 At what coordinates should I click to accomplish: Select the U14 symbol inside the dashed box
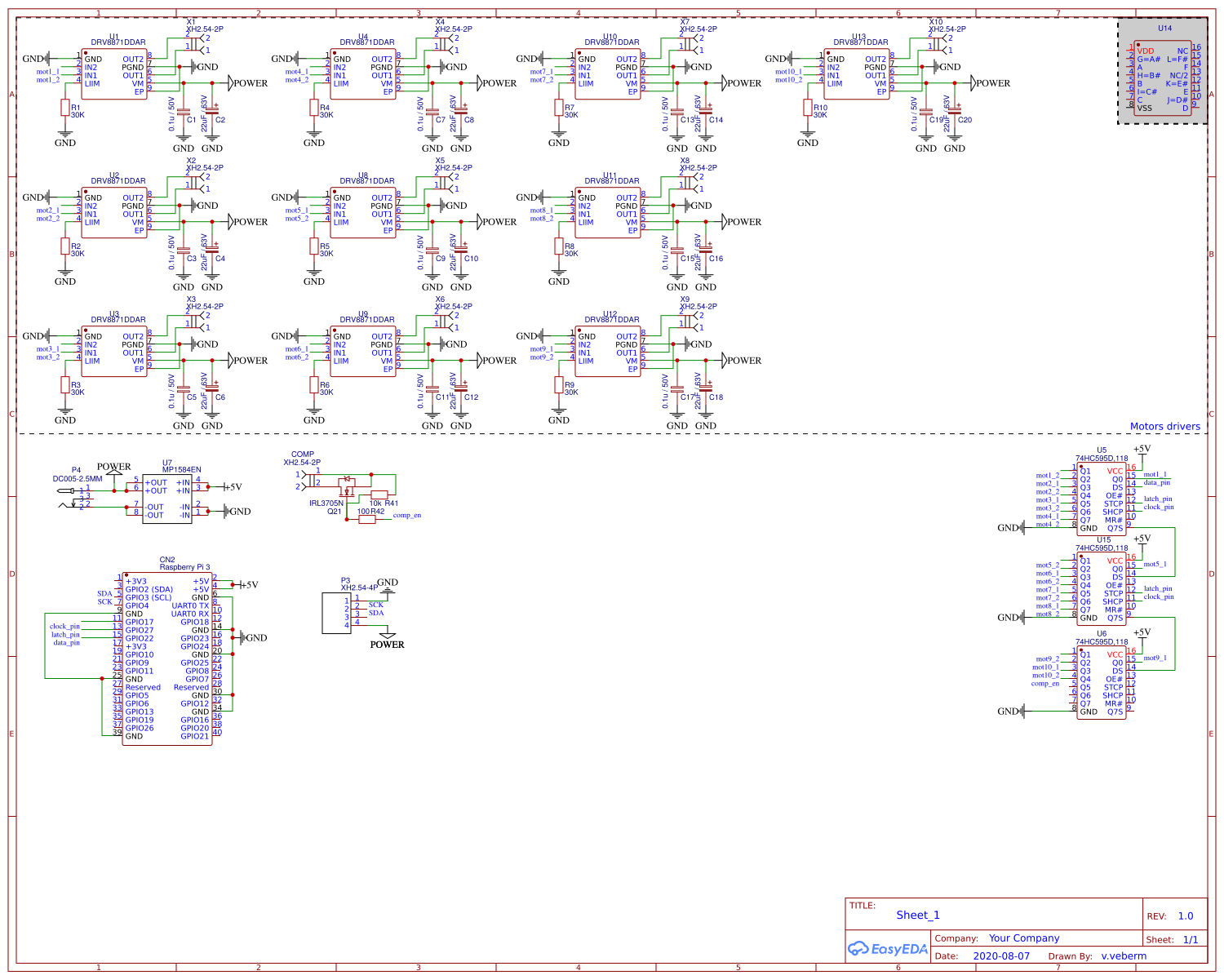1162,78
